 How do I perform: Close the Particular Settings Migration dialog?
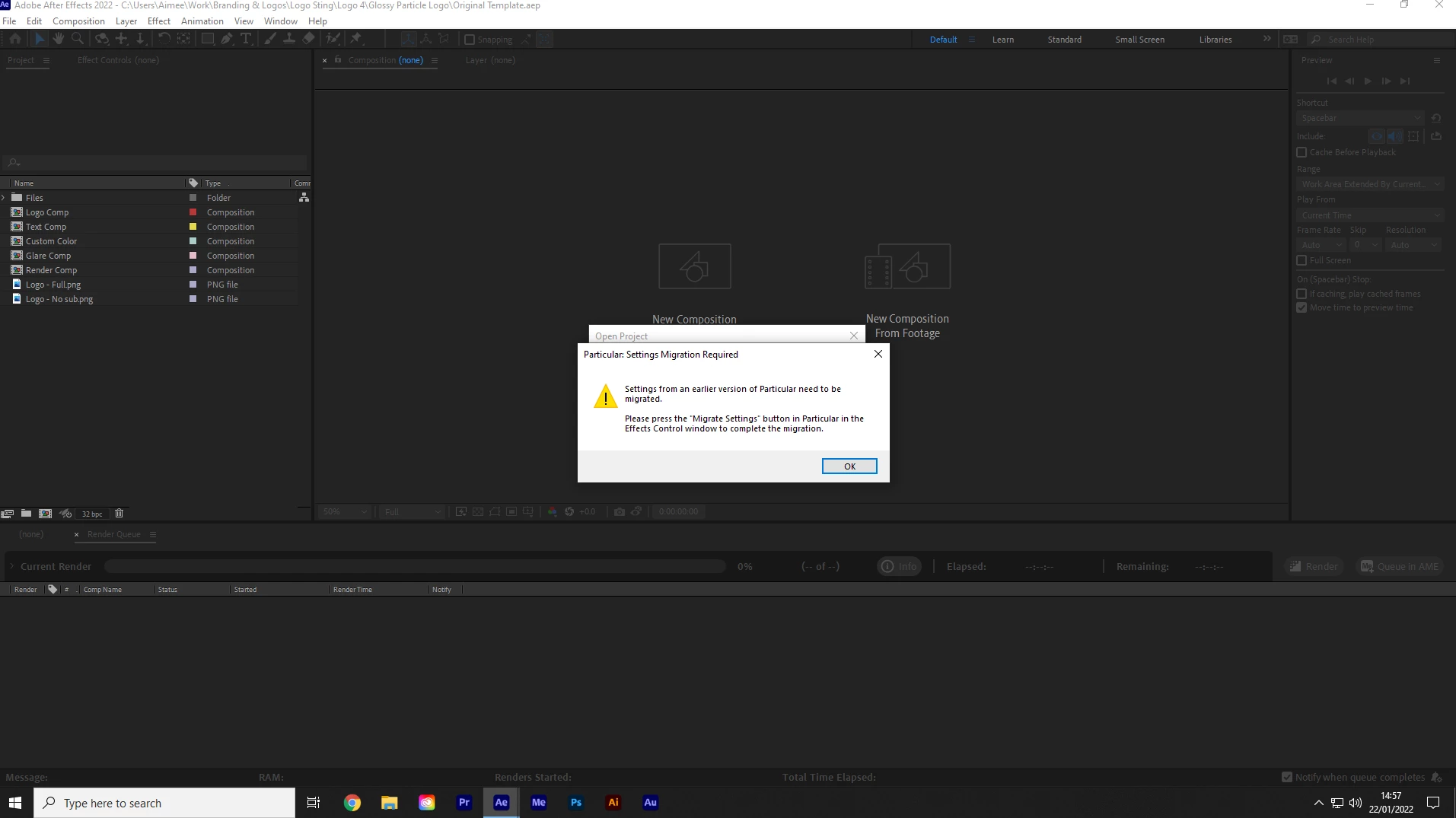tap(878, 354)
